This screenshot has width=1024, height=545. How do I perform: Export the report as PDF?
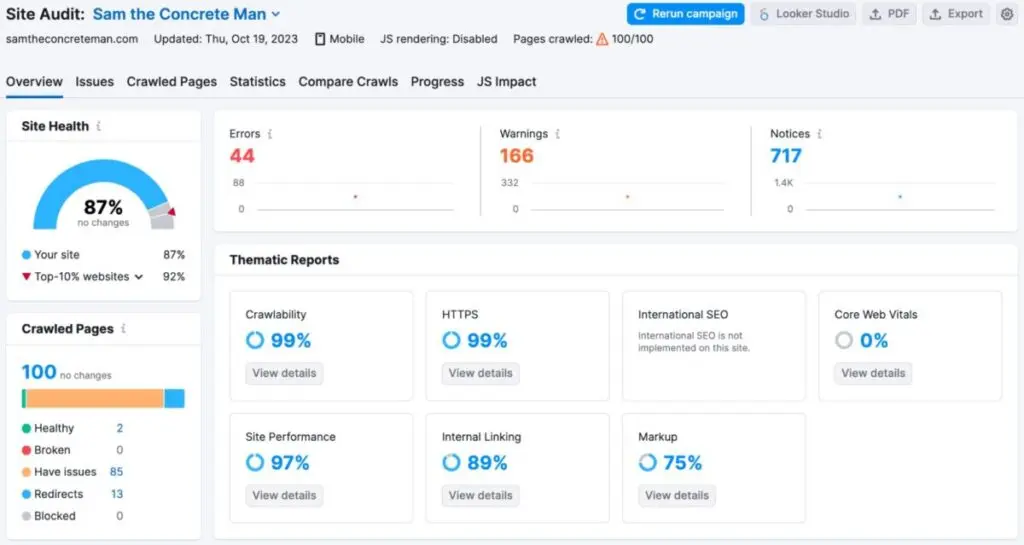click(x=888, y=14)
